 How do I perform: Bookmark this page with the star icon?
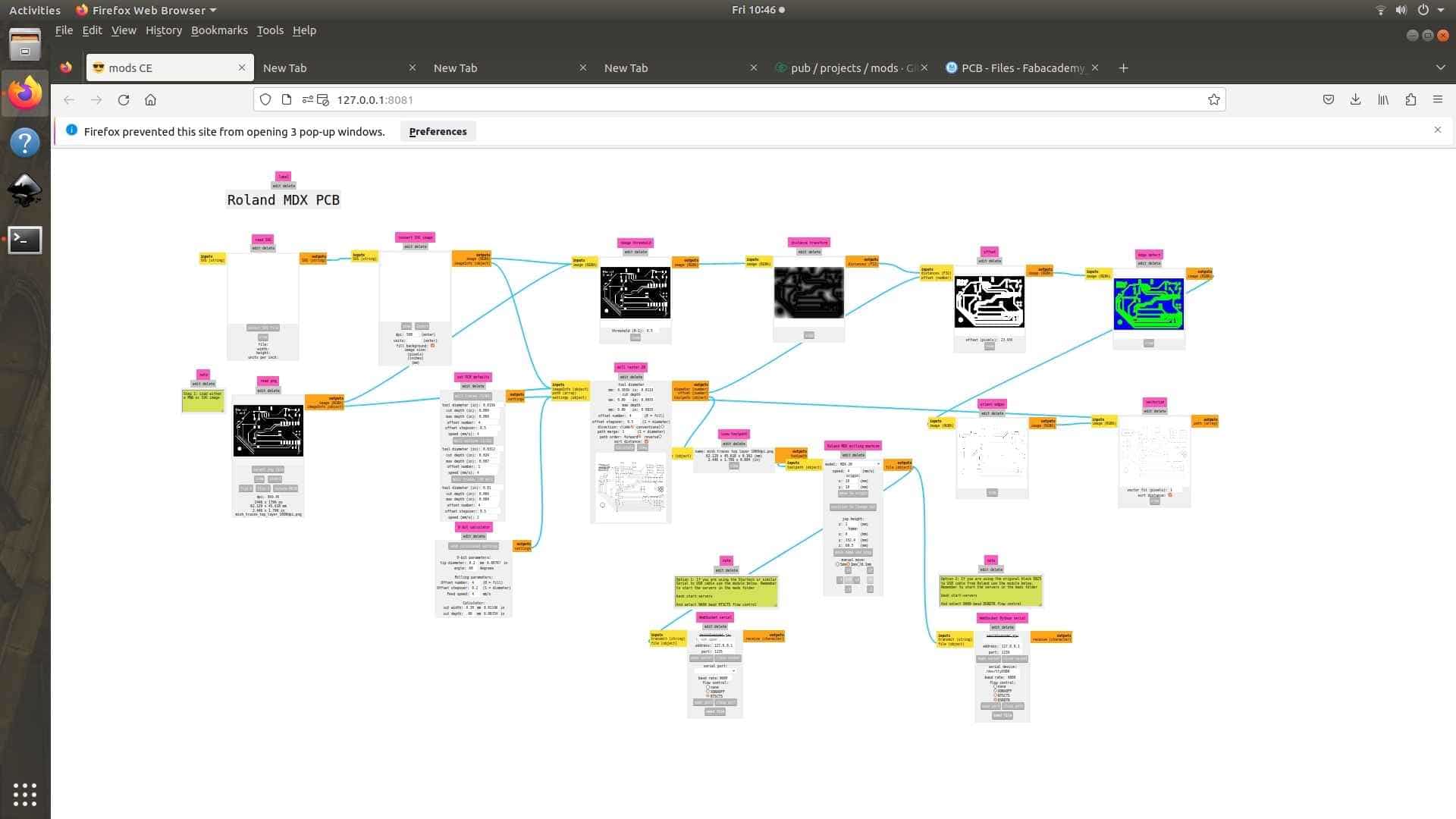click(x=1213, y=99)
